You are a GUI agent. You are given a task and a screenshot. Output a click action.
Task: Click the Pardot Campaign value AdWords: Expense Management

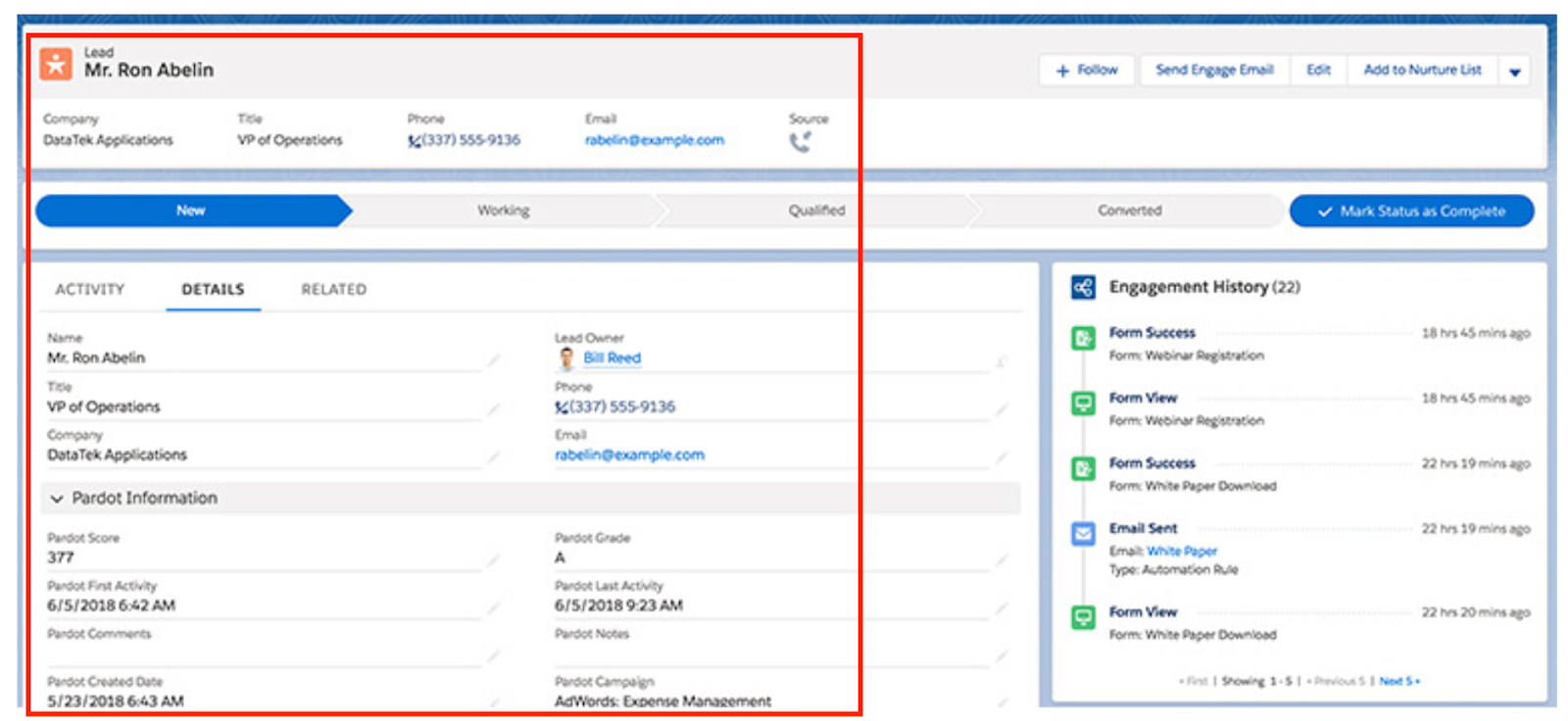coord(662,701)
